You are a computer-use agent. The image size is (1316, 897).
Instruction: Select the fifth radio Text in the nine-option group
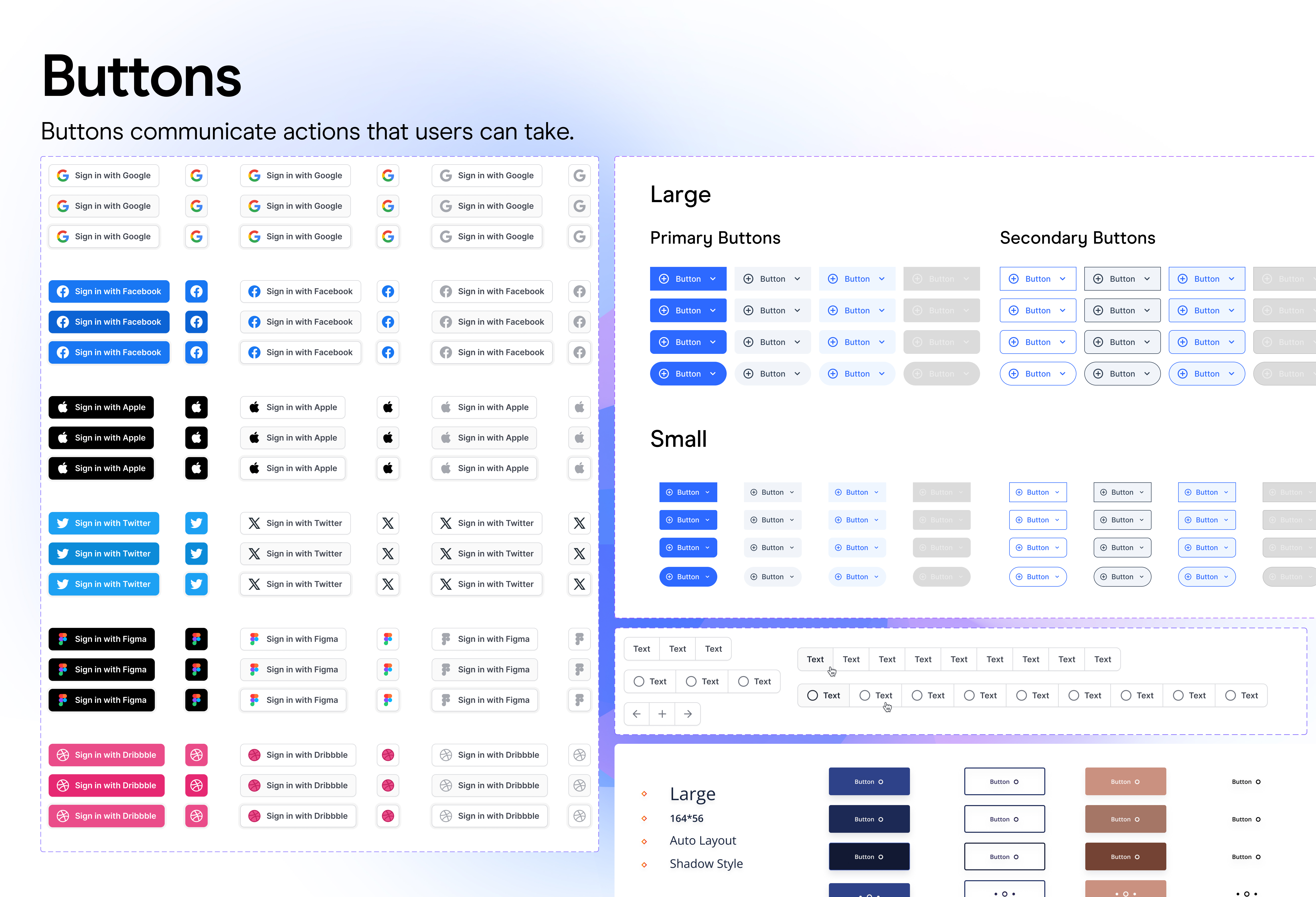[x=1032, y=696]
